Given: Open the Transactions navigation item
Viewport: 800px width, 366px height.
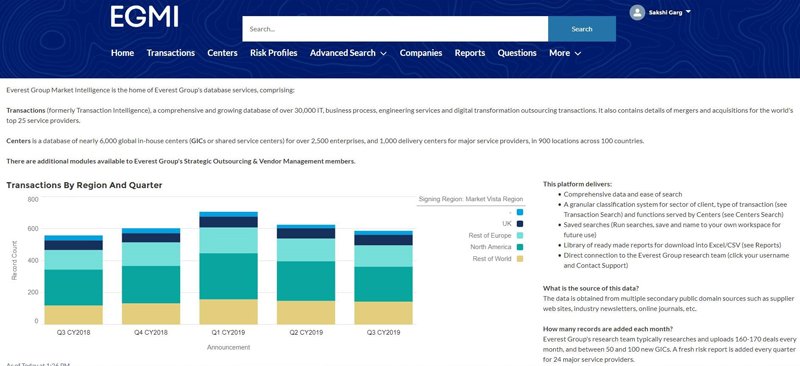Looking at the screenshot, I should click(171, 53).
